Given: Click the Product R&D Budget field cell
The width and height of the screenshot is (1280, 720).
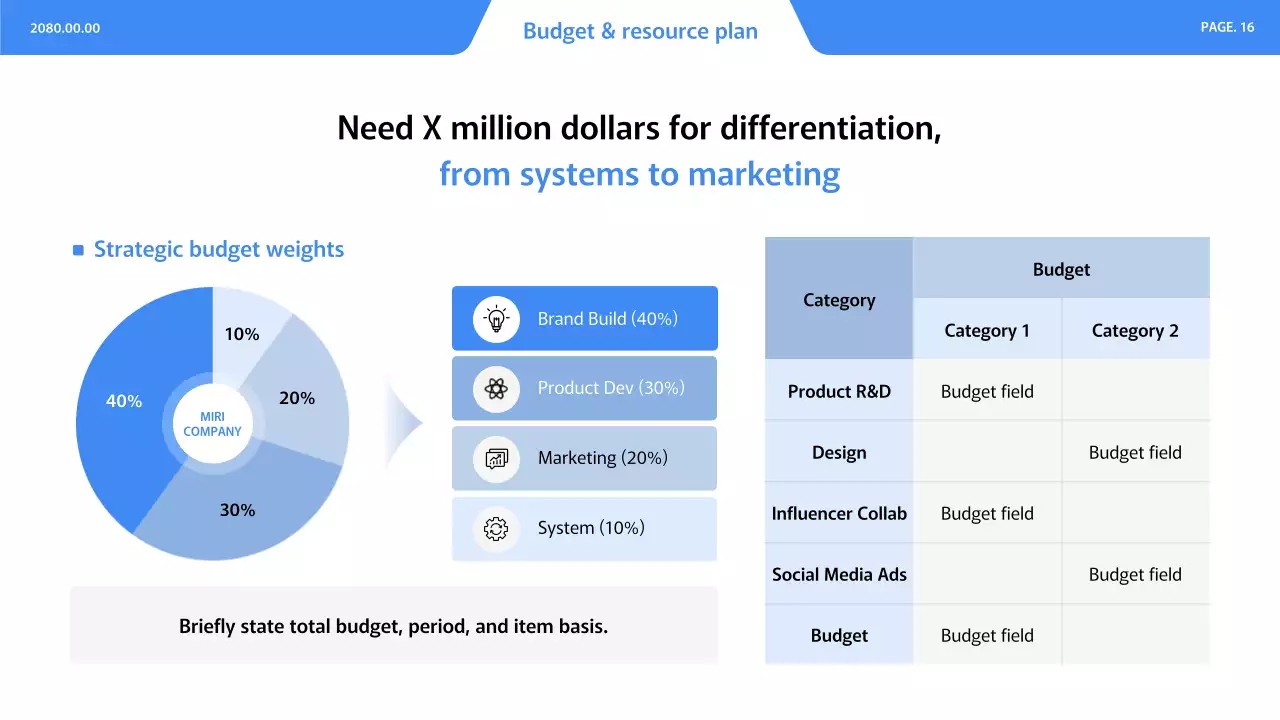Looking at the screenshot, I should [986, 392].
